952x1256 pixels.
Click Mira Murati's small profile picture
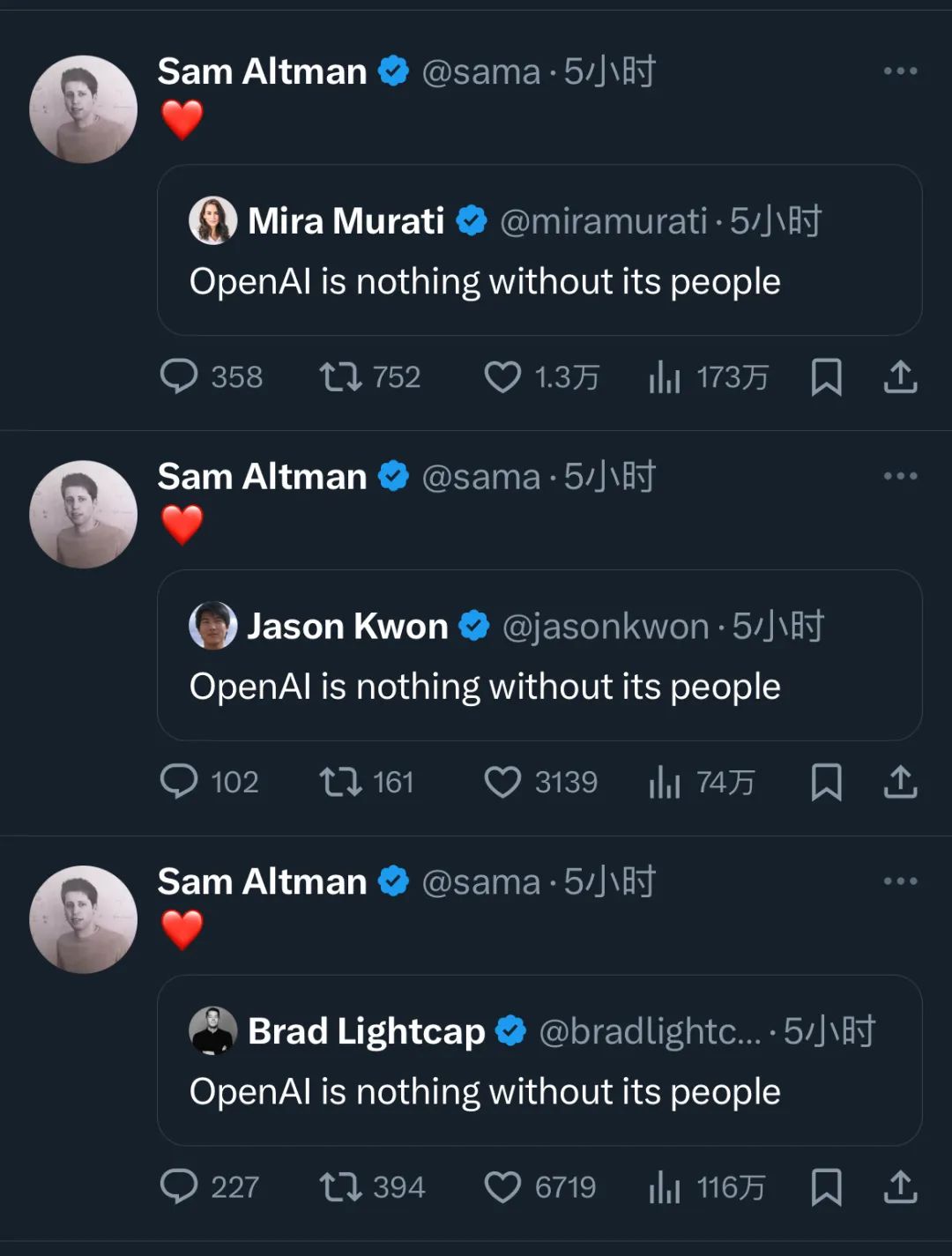213,220
